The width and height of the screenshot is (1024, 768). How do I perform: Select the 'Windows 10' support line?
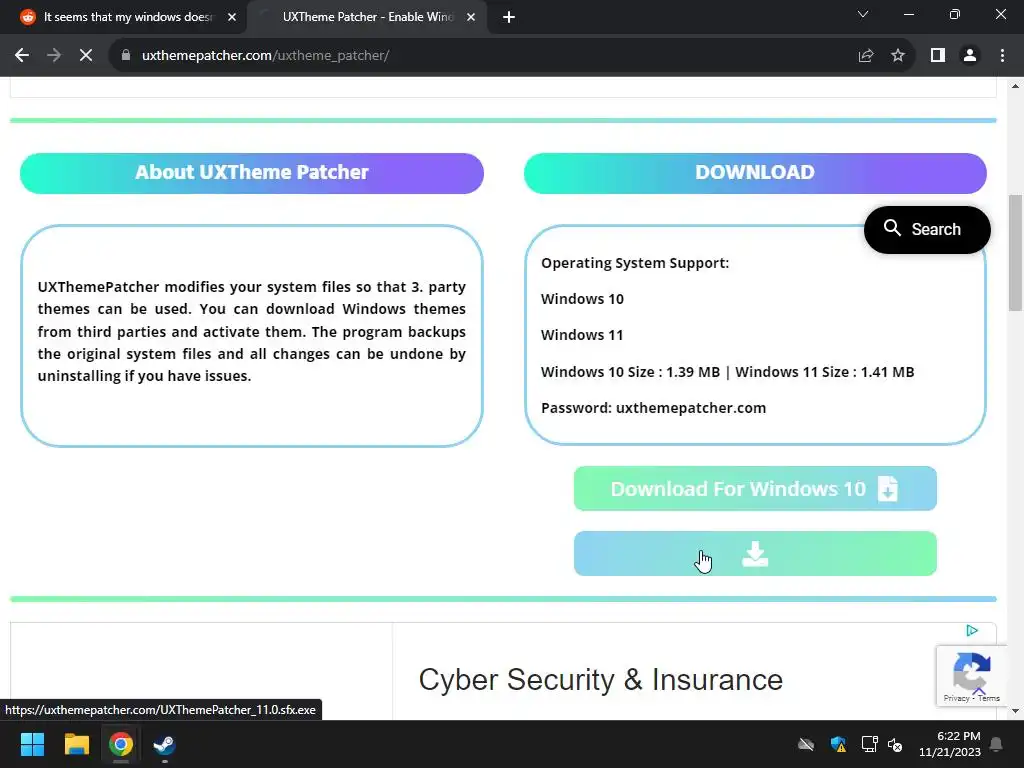(582, 299)
